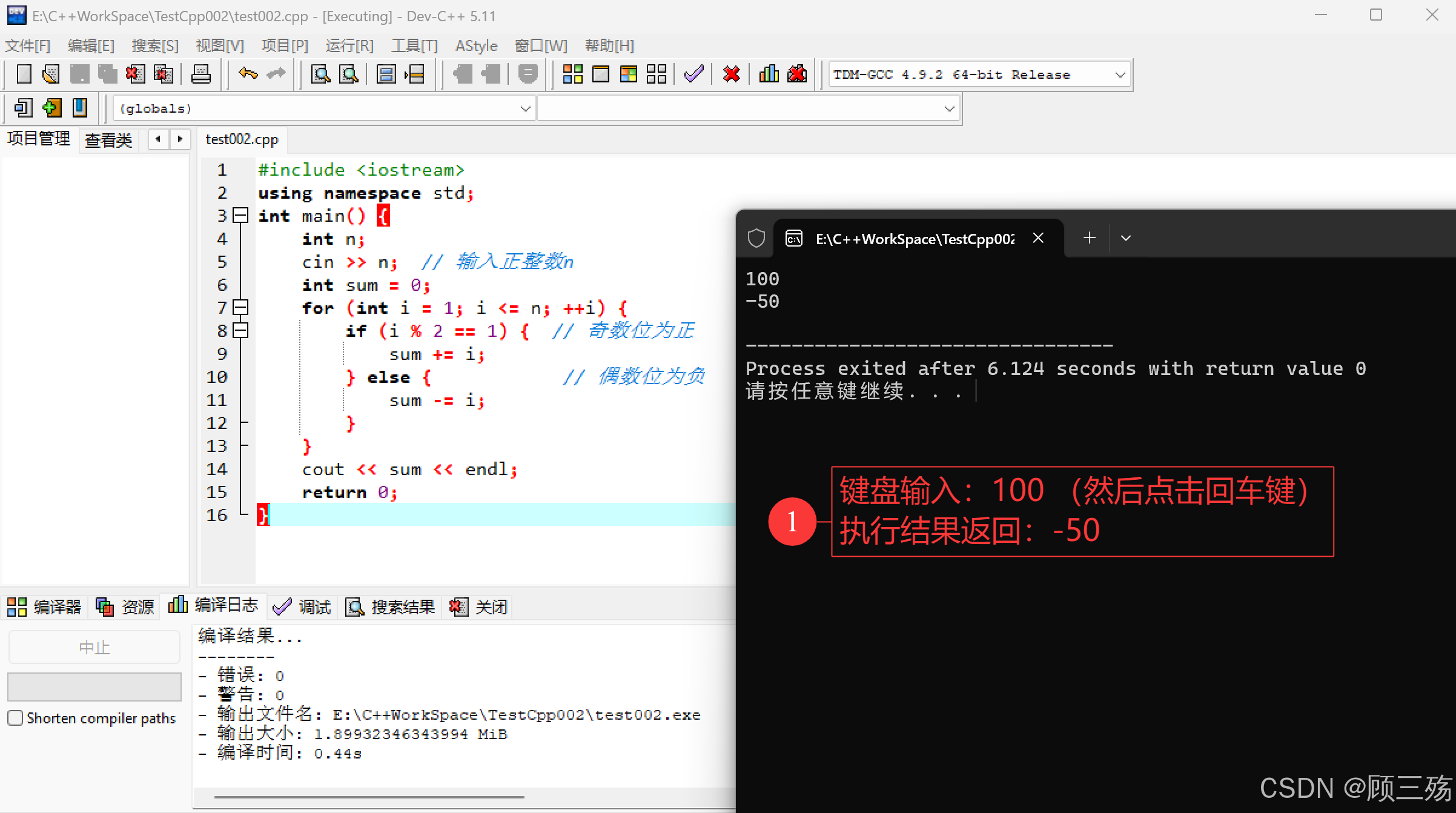Collapse the if block fold marker

click(241, 331)
